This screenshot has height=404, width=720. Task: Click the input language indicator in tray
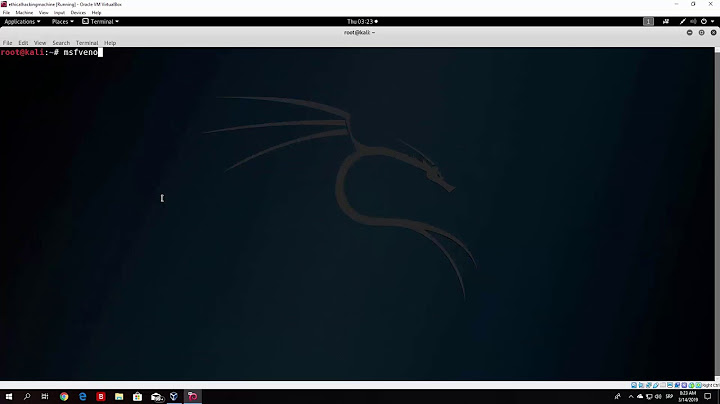pos(669,396)
